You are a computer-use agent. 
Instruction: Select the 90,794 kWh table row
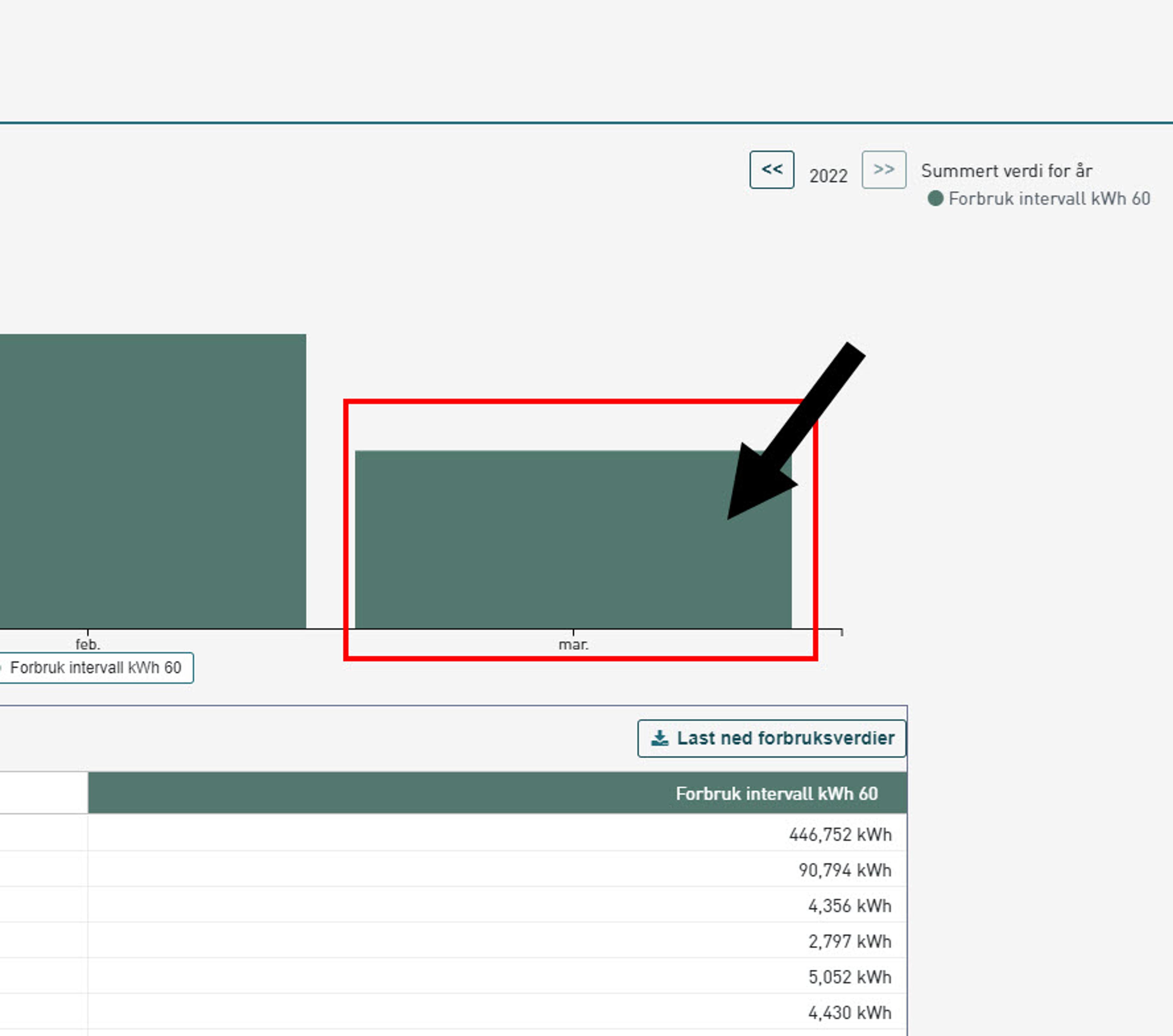pos(844,870)
